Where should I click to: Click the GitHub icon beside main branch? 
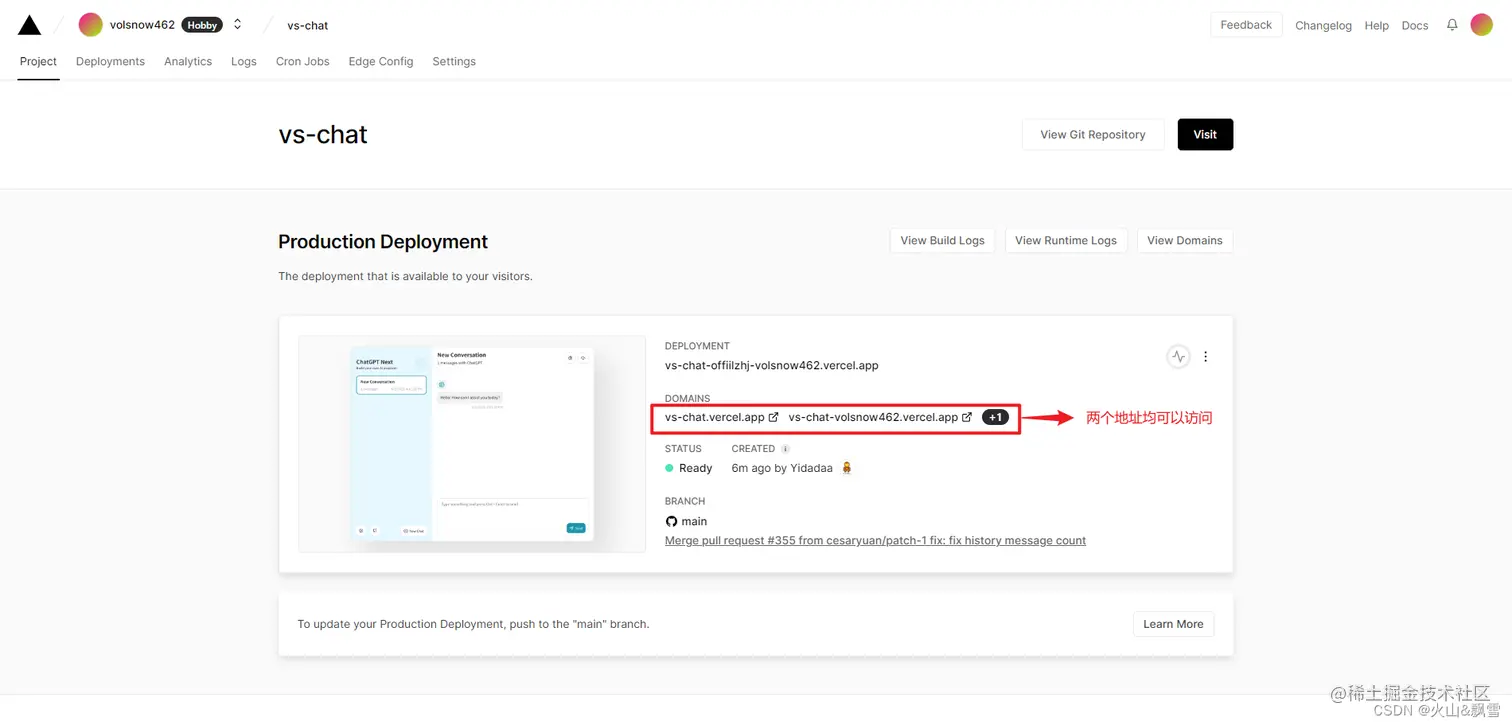click(671, 521)
